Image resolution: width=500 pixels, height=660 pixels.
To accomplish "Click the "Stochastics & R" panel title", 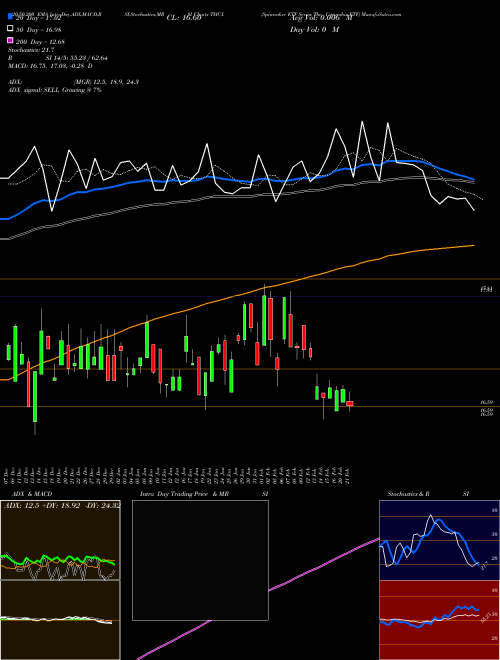I will click(408, 494).
